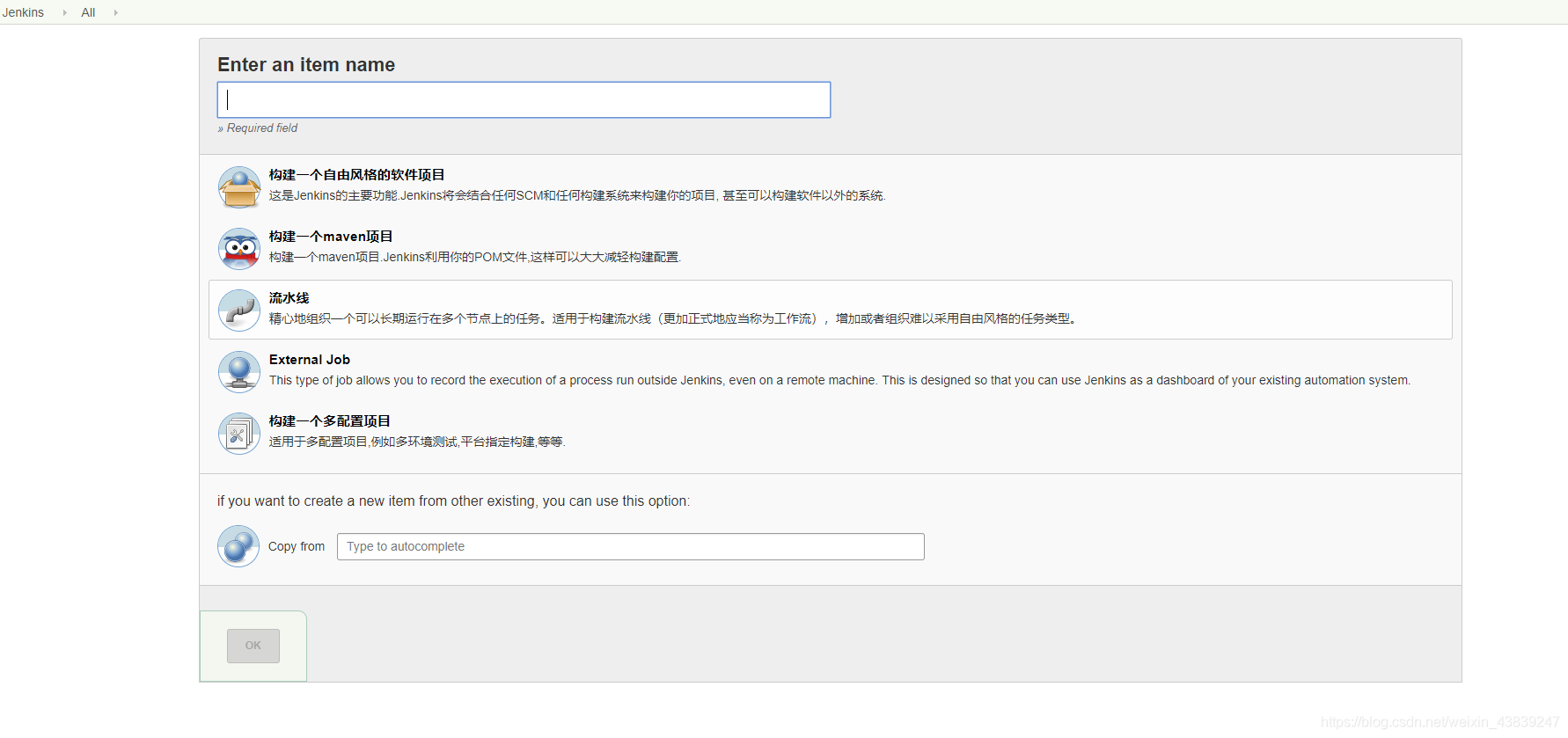Click the create from other existing text
This screenshot has height=738, width=1568.
[453, 501]
